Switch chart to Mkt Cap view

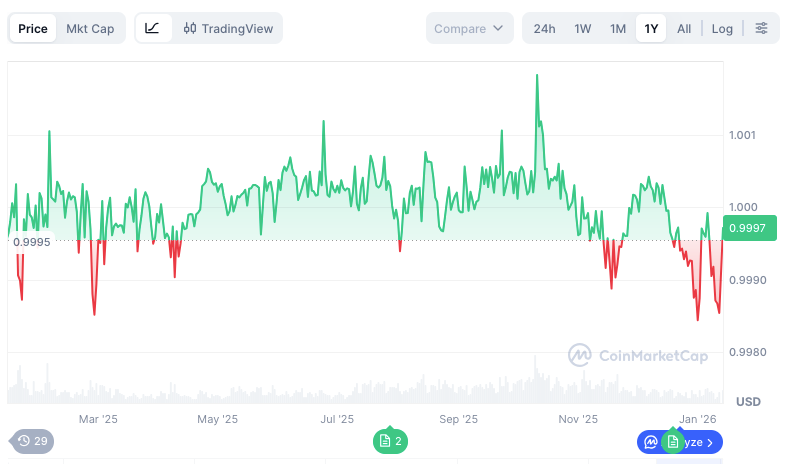pos(90,28)
